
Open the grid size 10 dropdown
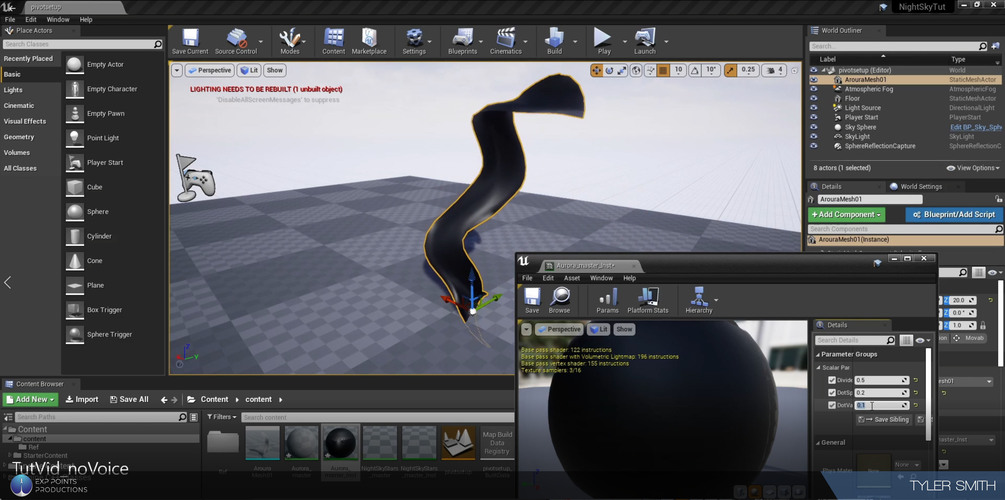(x=679, y=71)
